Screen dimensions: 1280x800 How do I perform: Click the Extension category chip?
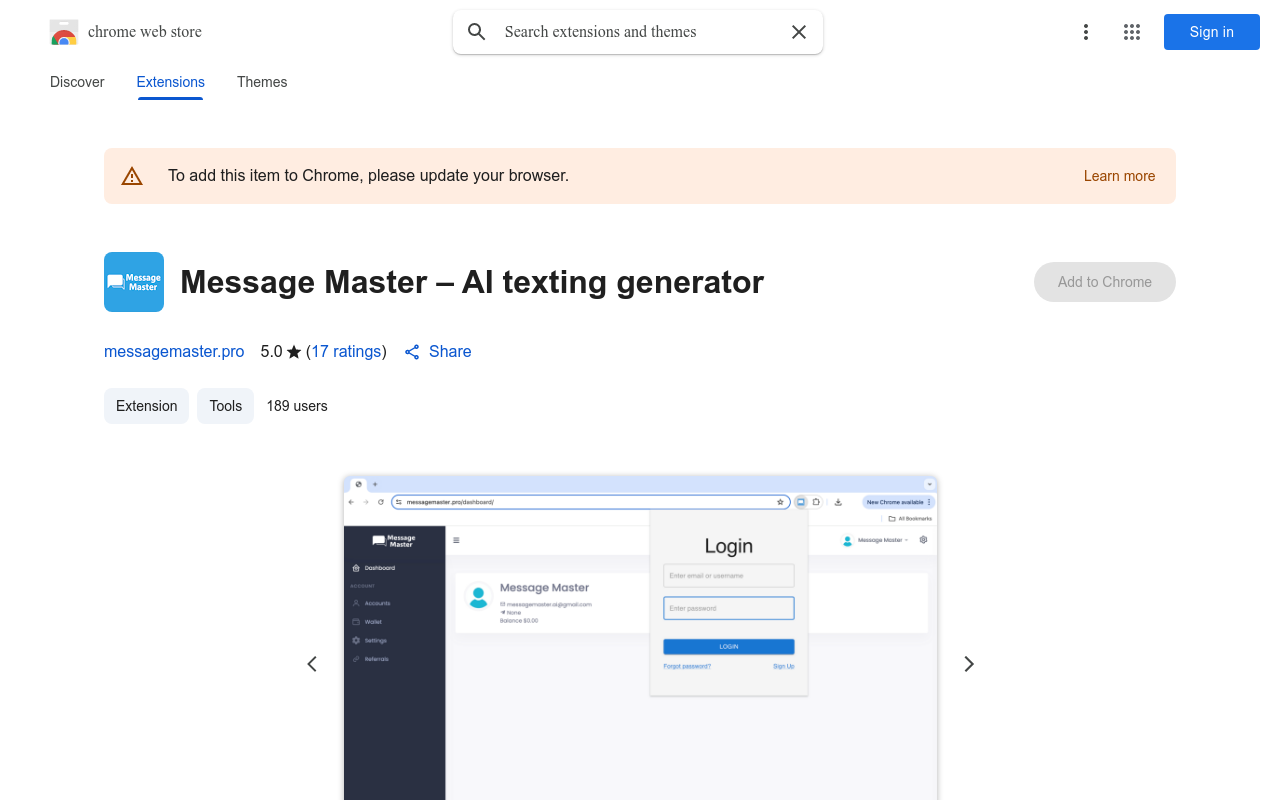pos(146,406)
